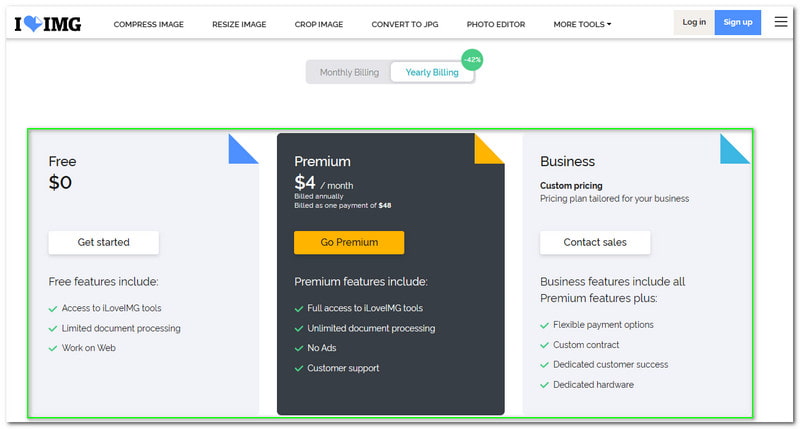Open Convert to JPG tool
Viewport: 800px width, 429px height.
coord(405,24)
